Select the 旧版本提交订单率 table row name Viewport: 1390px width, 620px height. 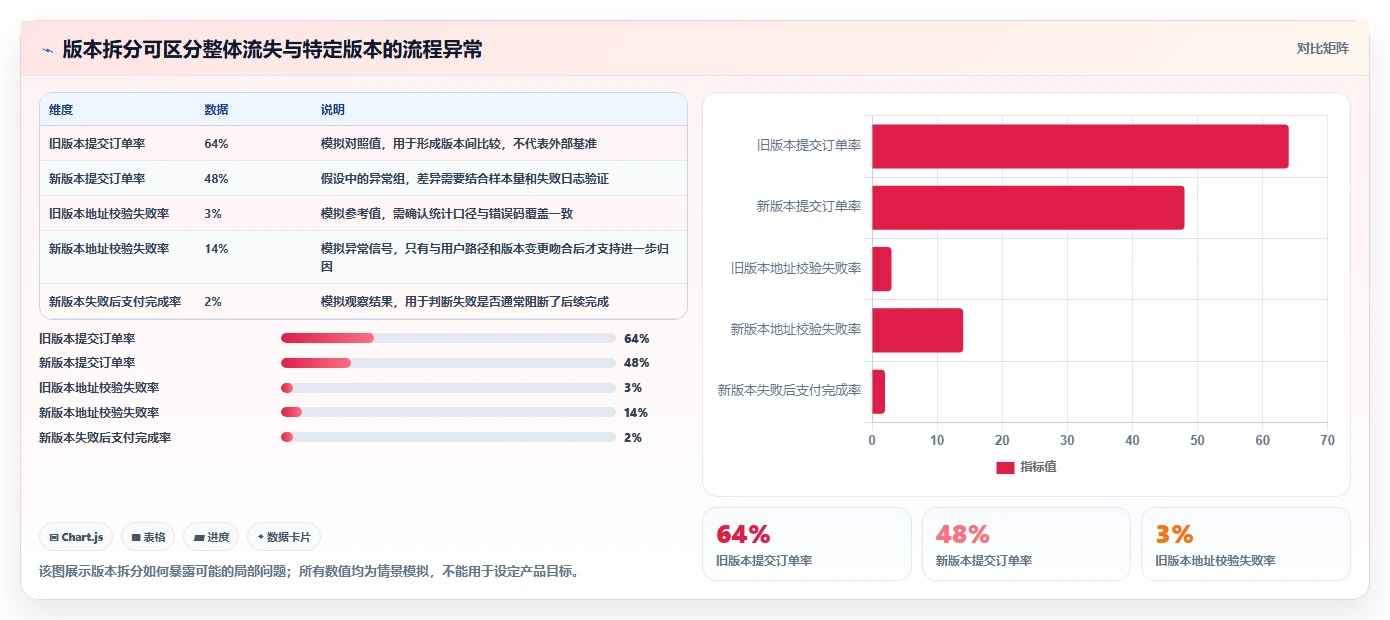pyautogui.click(x=97, y=144)
